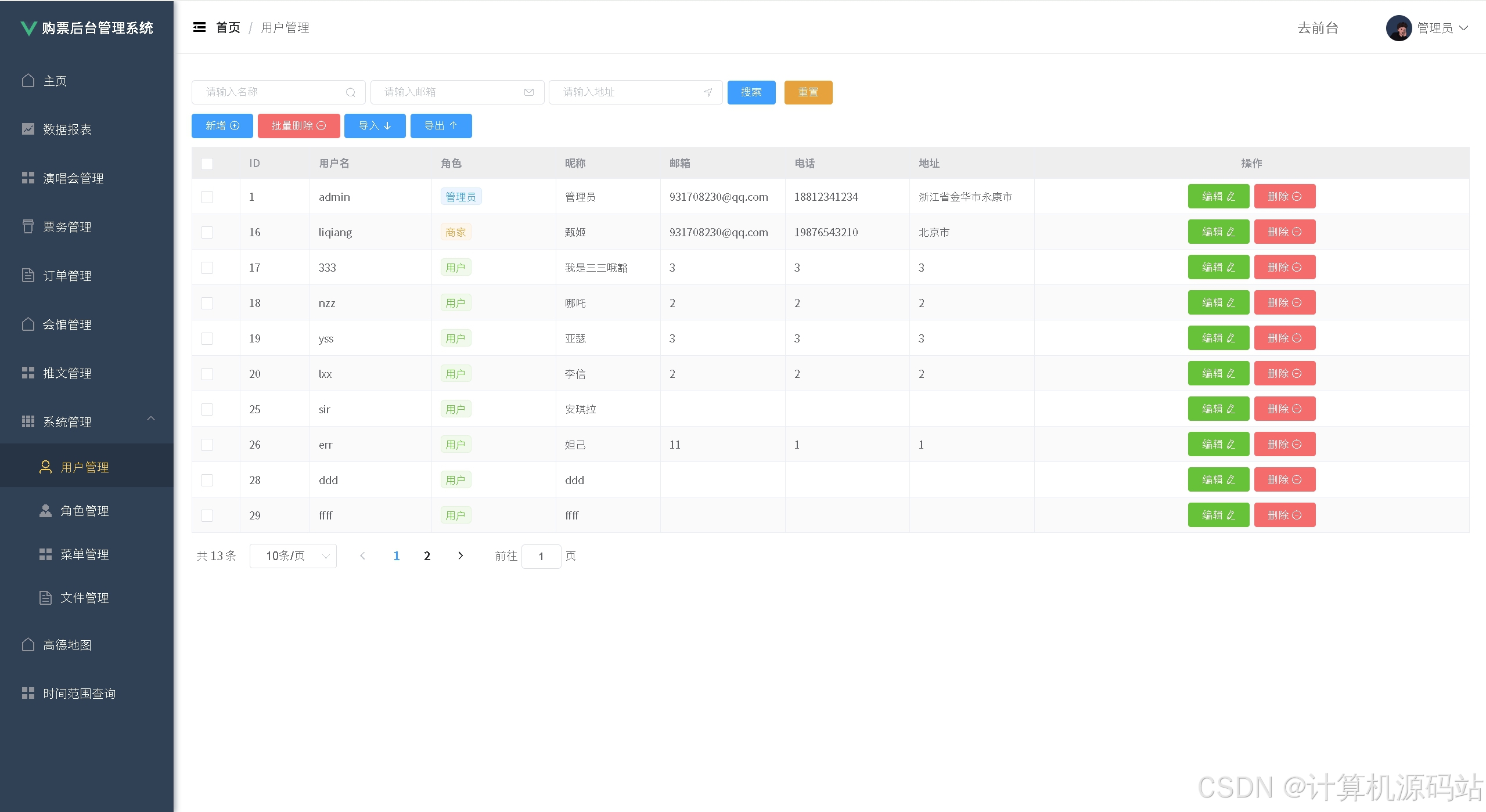
Task: Click the 导入 import button
Action: 375,126
